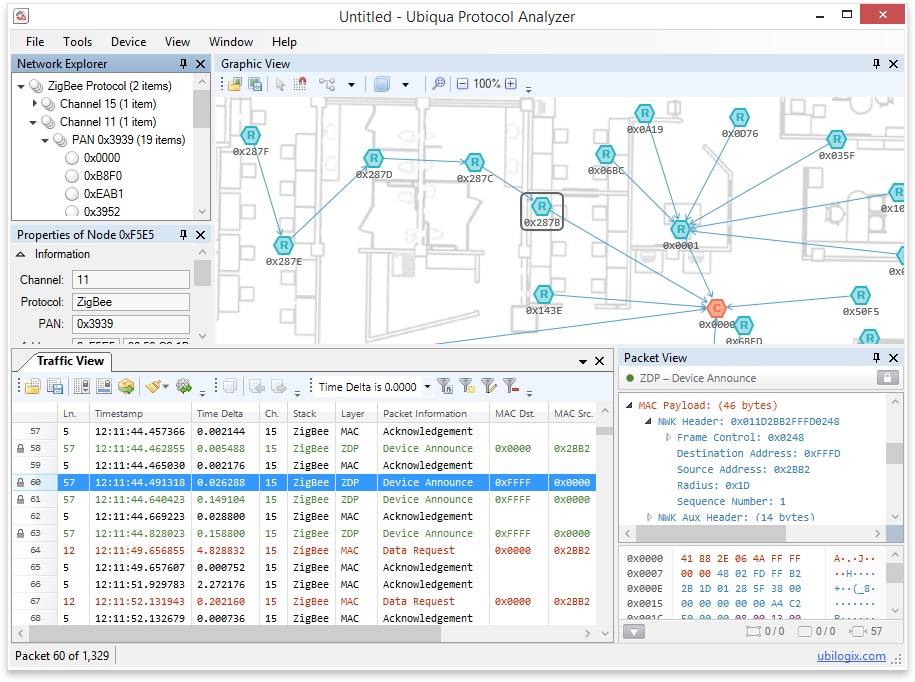
Task: Click lock row icon in Traffic View toolbar
Action: (x=104, y=386)
